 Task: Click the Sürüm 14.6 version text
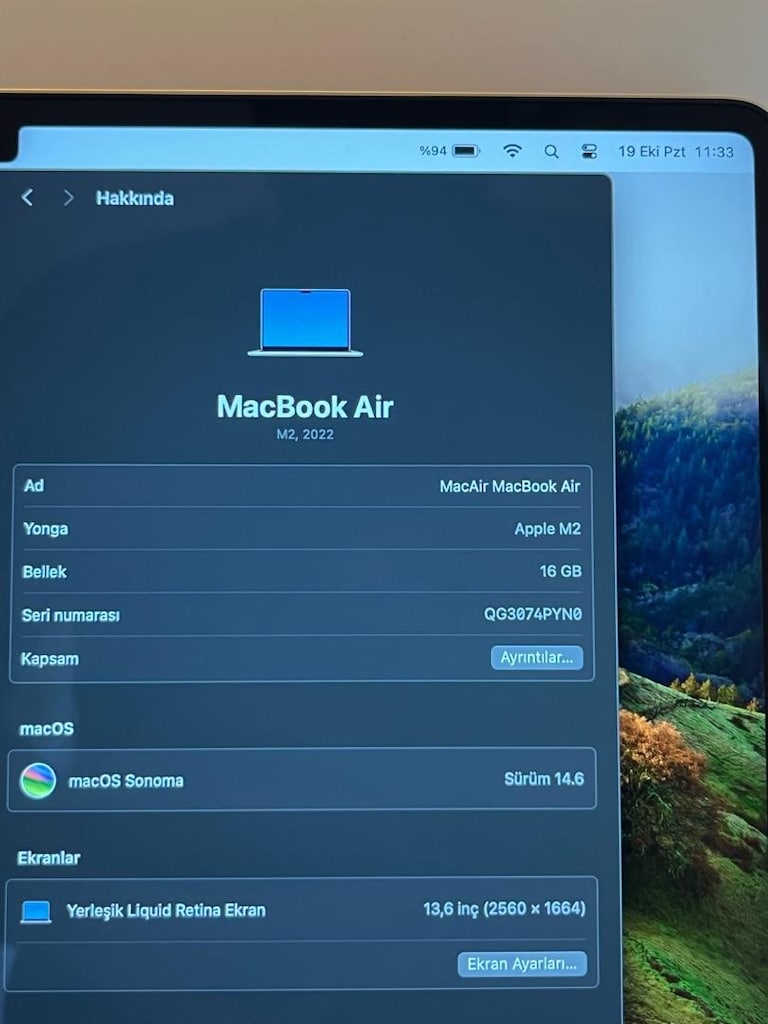[x=543, y=778]
